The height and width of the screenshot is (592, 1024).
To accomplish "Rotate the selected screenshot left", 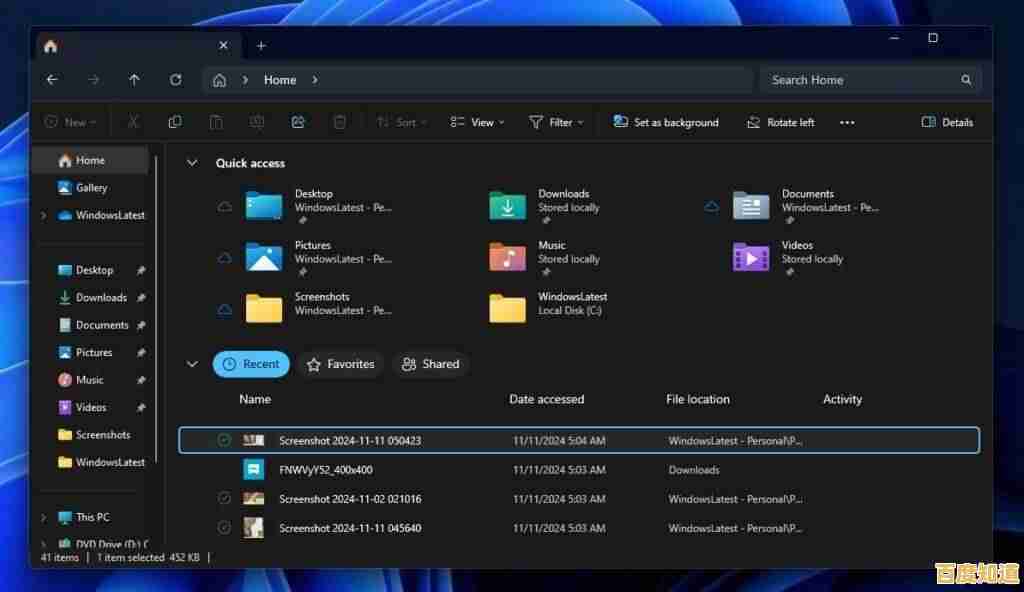I will click(781, 121).
